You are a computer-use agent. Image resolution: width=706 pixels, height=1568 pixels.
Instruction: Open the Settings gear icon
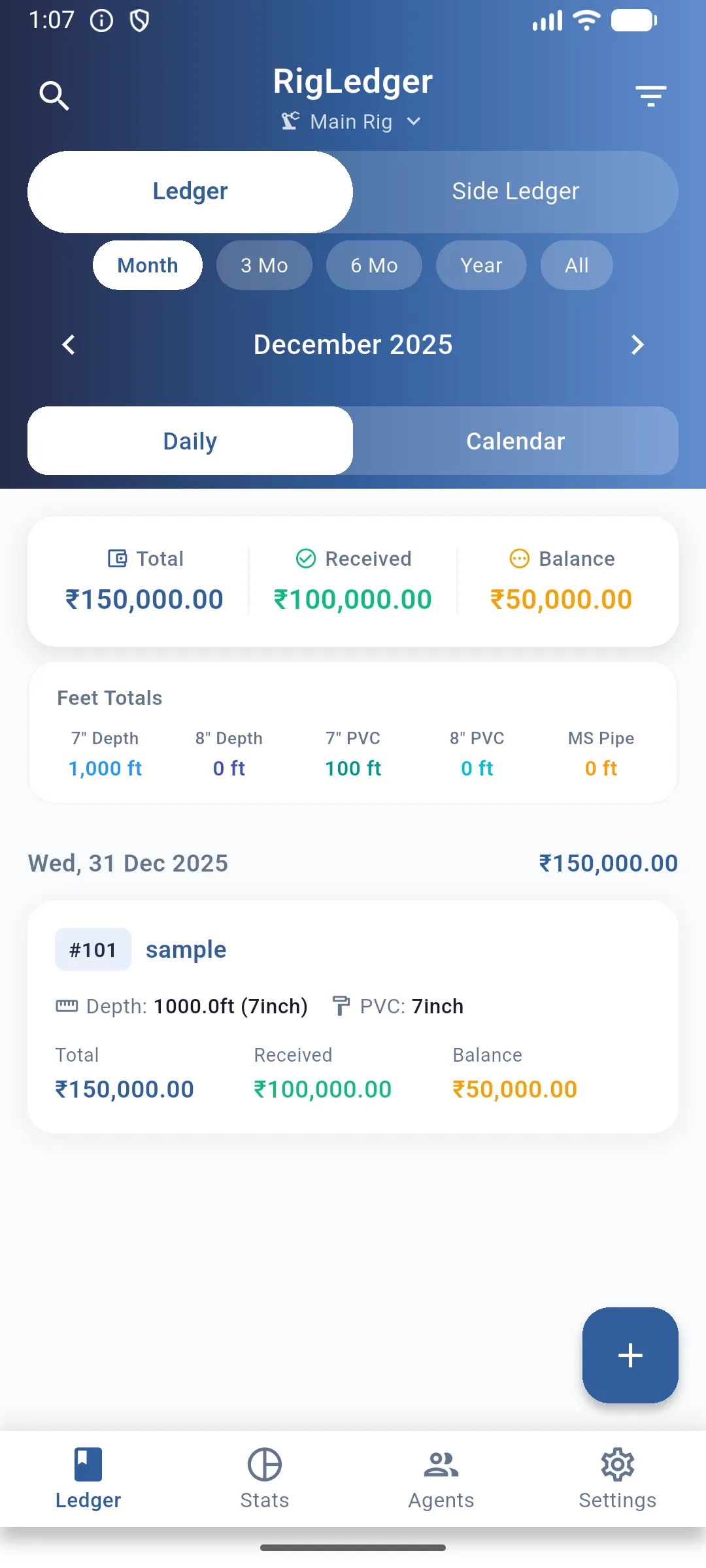tap(618, 1464)
